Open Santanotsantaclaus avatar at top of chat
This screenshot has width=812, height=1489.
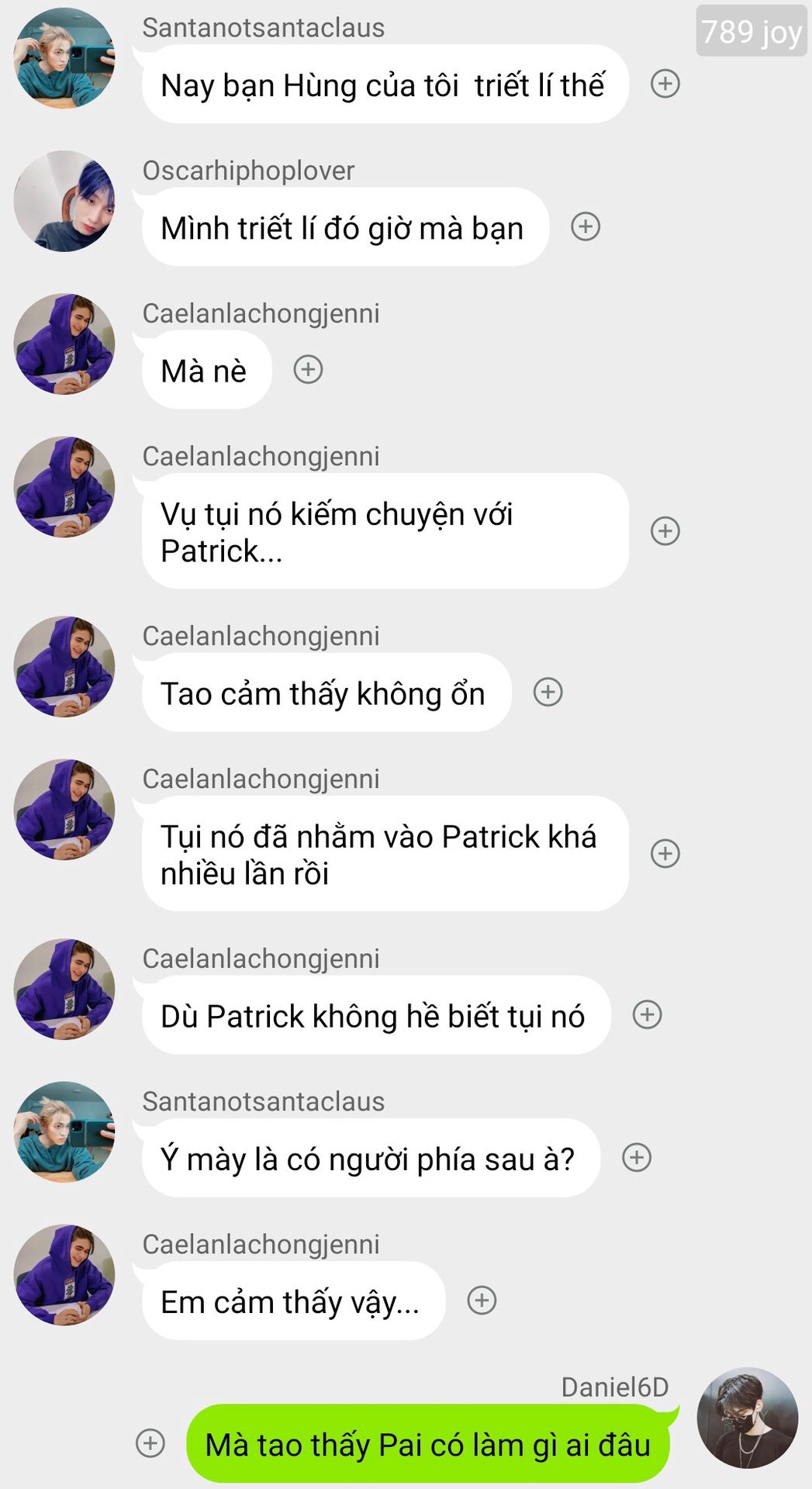pos(64,58)
